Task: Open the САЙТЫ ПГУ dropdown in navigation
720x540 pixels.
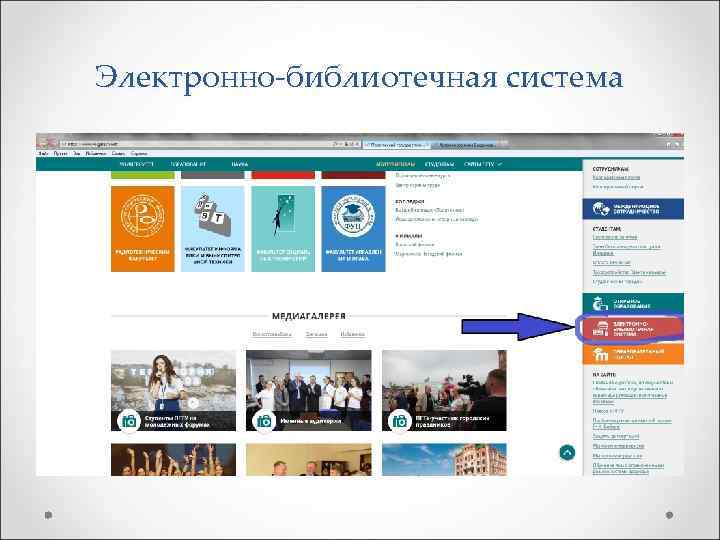Action: click(x=483, y=164)
